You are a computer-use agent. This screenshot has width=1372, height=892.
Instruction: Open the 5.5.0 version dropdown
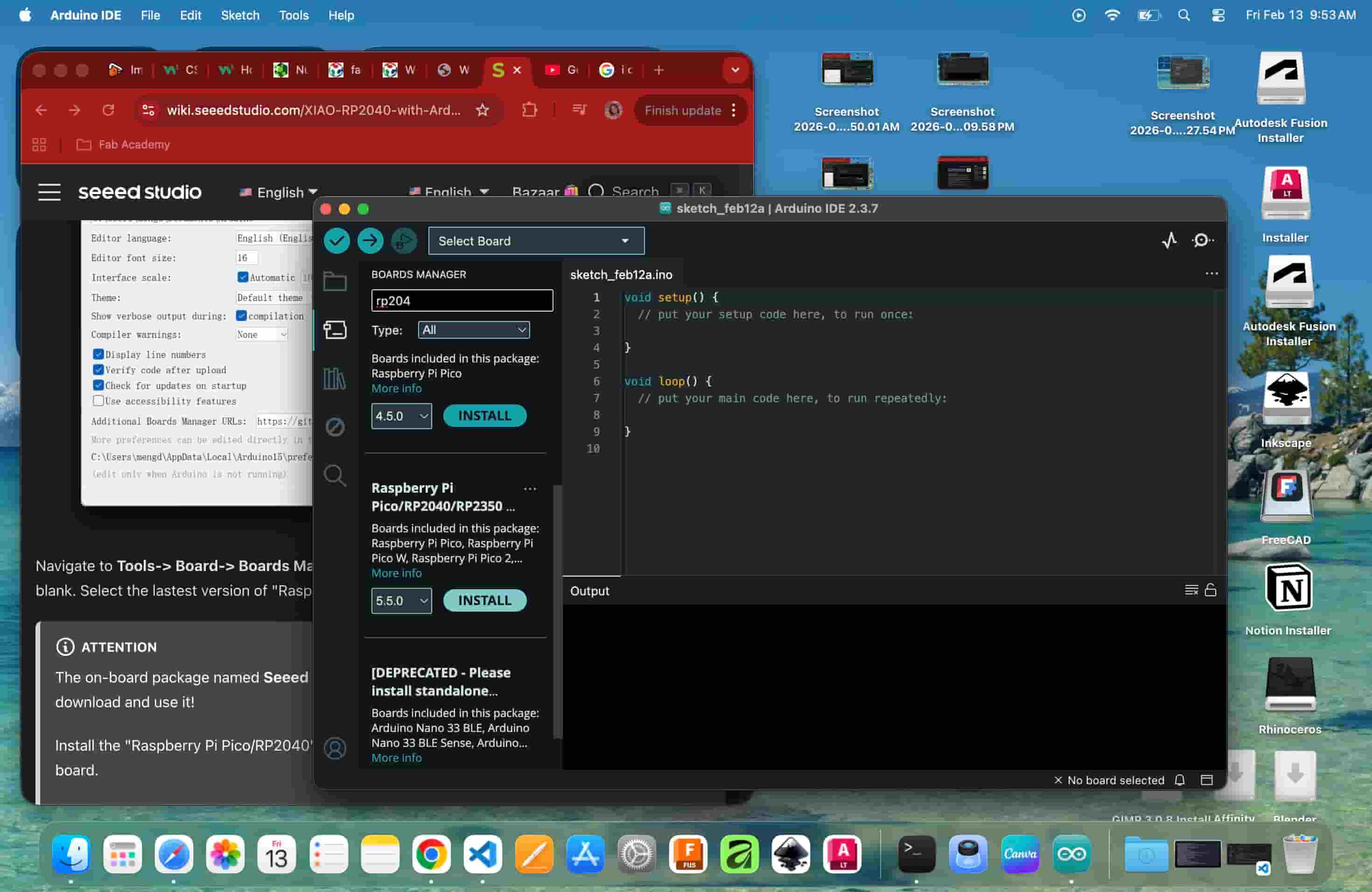pos(401,600)
